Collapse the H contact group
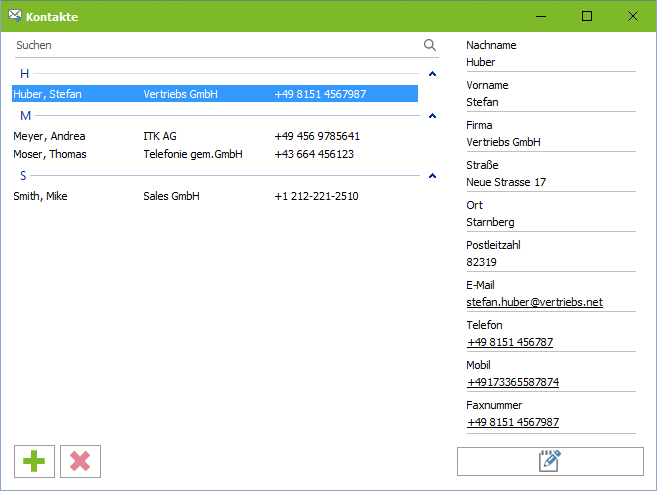 [x=432, y=74]
